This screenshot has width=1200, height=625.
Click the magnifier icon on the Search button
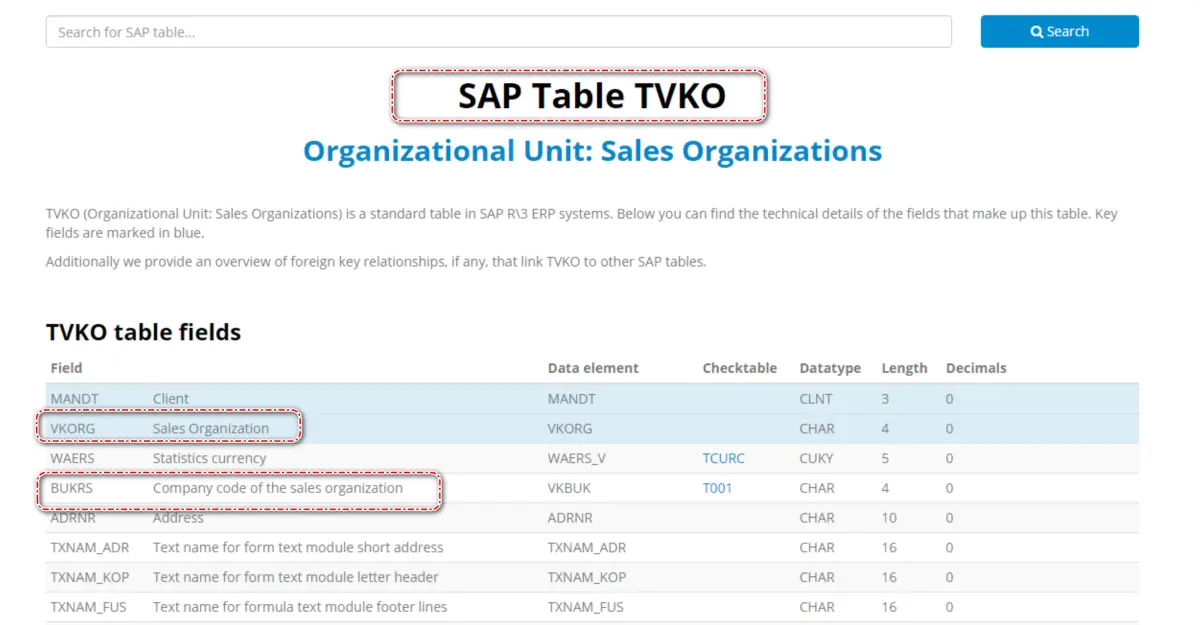(1036, 31)
